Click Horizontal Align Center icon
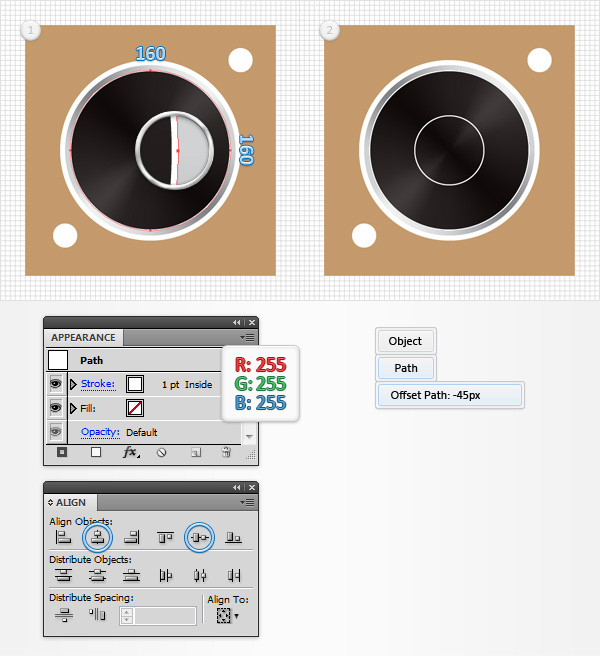 [x=97, y=537]
